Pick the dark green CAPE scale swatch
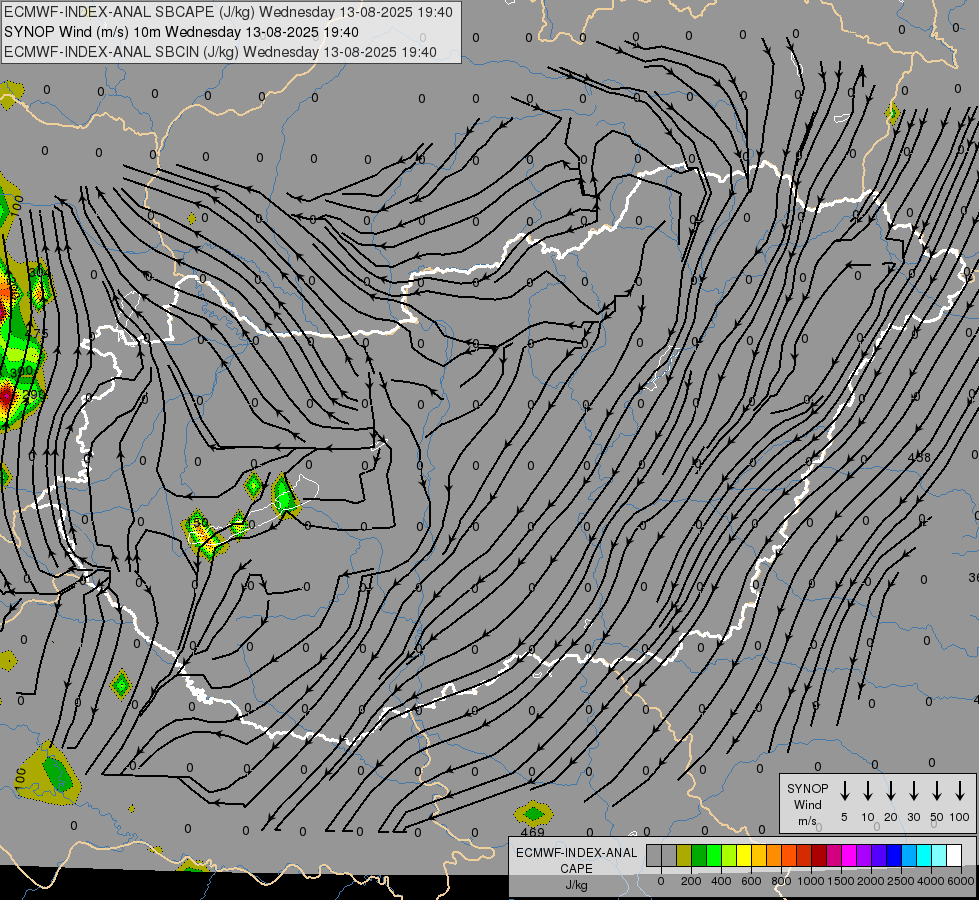The image size is (979, 900). [x=699, y=856]
